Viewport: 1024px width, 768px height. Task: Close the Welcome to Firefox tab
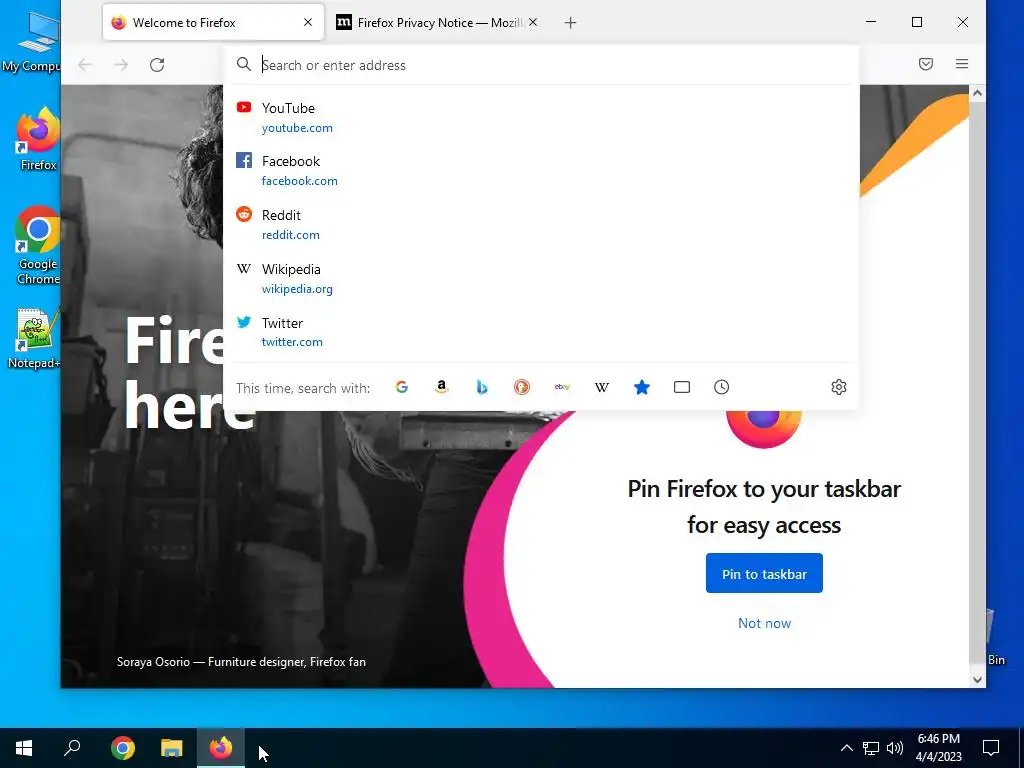(x=308, y=22)
